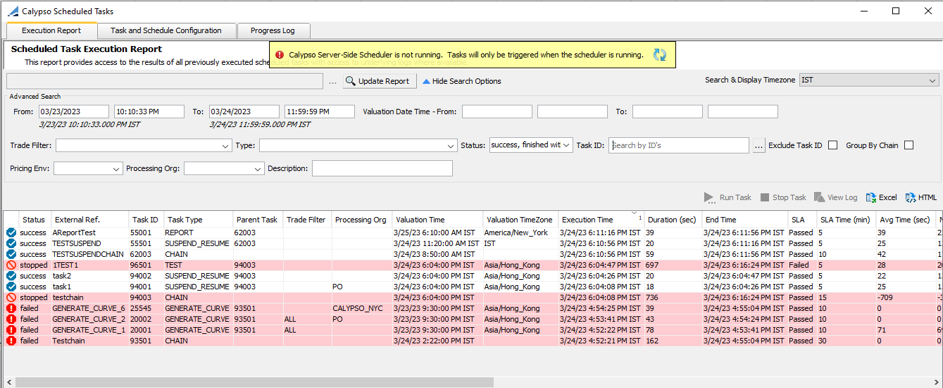Click the ellipsis button beside Task ID field
Viewport: 943px width, 388px height.
click(x=758, y=145)
